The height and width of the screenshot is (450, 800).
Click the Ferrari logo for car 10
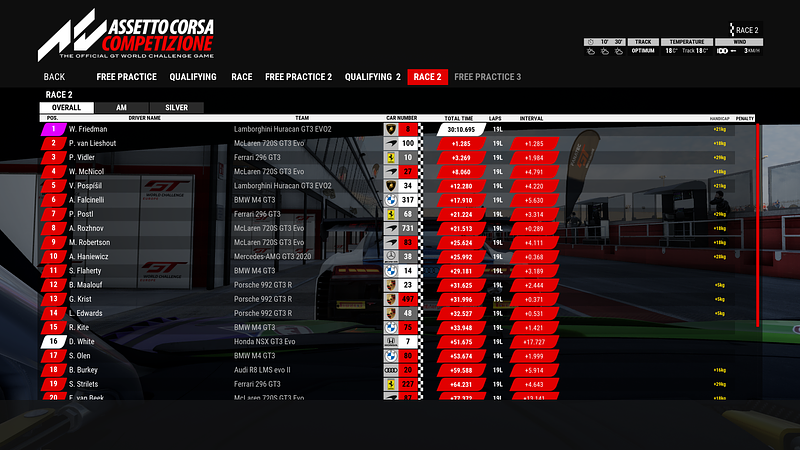pyautogui.click(x=391, y=158)
